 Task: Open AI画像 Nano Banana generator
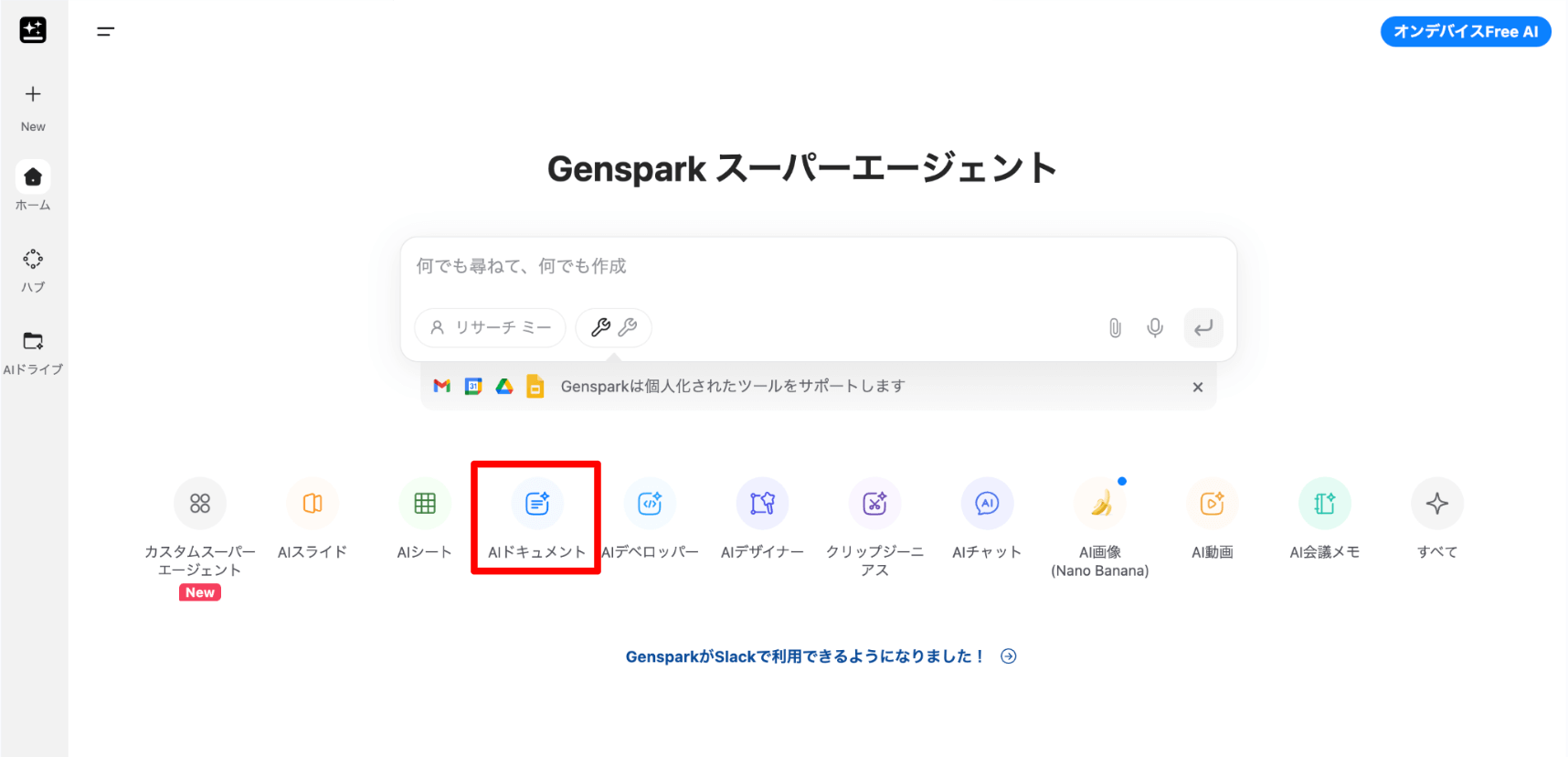pos(1100,504)
